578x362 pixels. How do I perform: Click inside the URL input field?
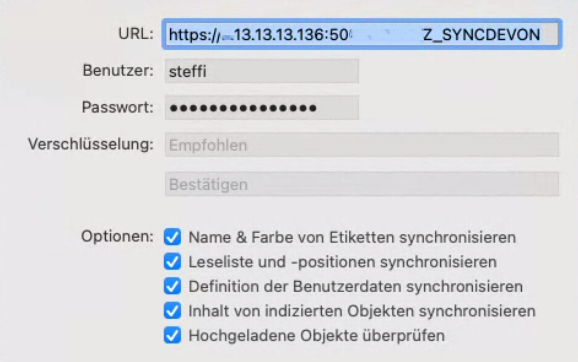[362, 34]
